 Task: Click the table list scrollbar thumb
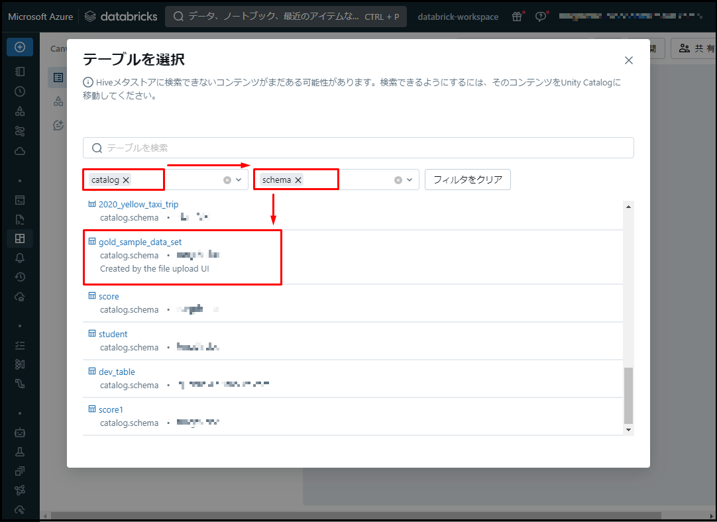pyautogui.click(x=628, y=396)
